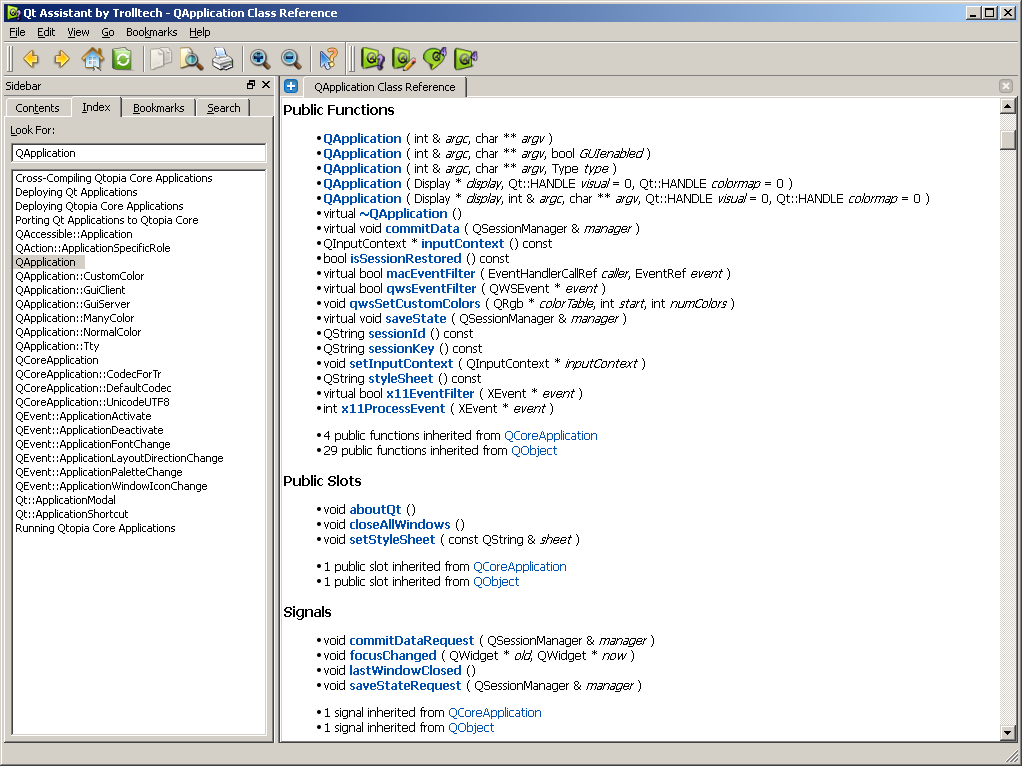This screenshot has height=766, width=1022.
Task: Switch to the Bookmarks sidebar tab
Action: point(158,108)
